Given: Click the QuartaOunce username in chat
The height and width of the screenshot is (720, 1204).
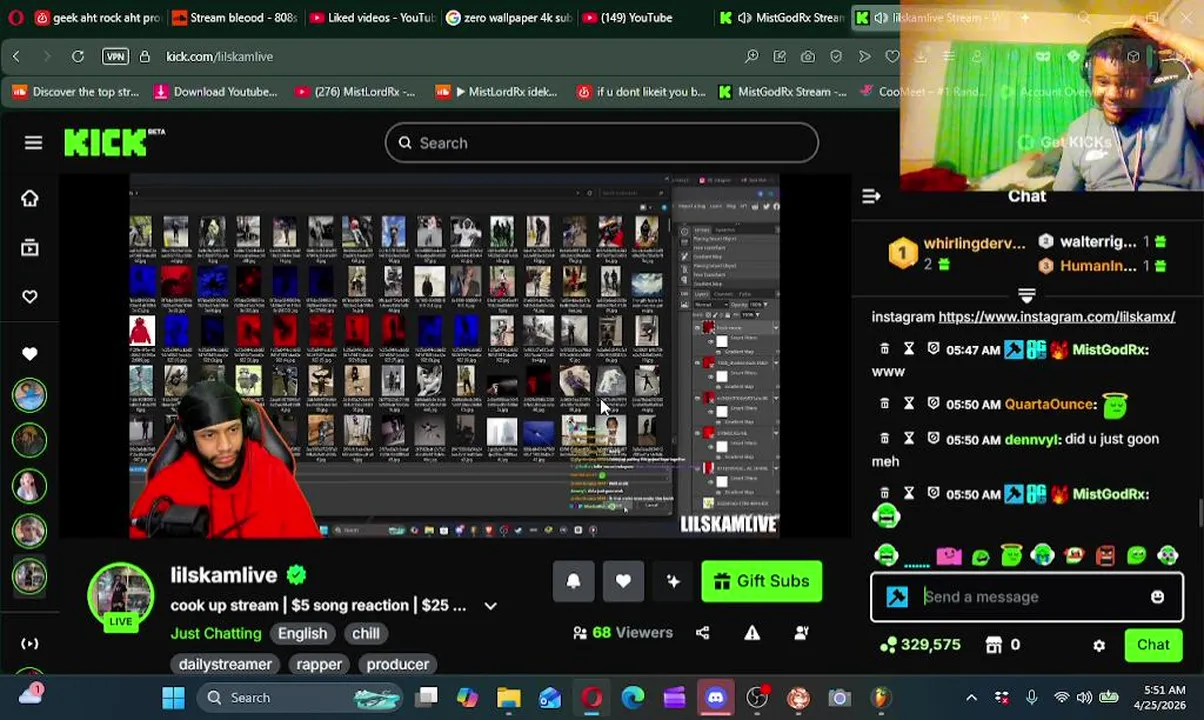Looking at the screenshot, I should coord(1050,404).
